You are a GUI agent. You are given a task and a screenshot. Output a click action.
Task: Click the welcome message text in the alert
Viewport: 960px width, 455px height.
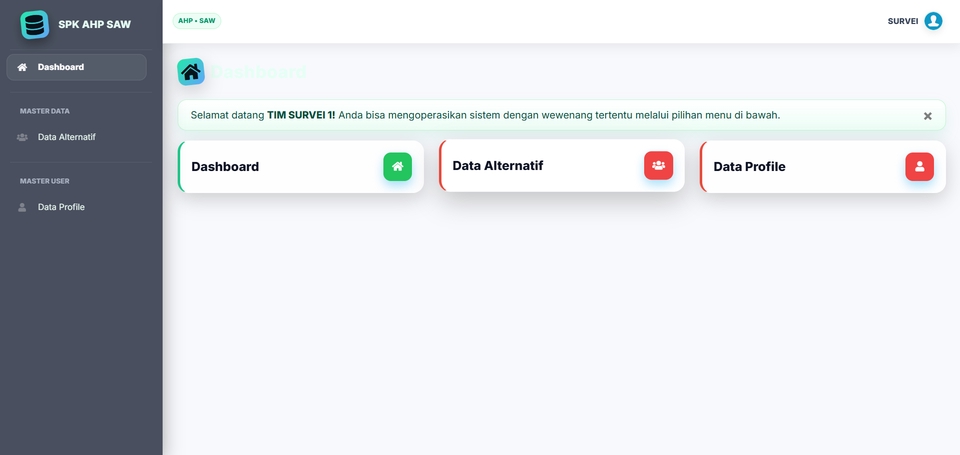click(485, 115)
